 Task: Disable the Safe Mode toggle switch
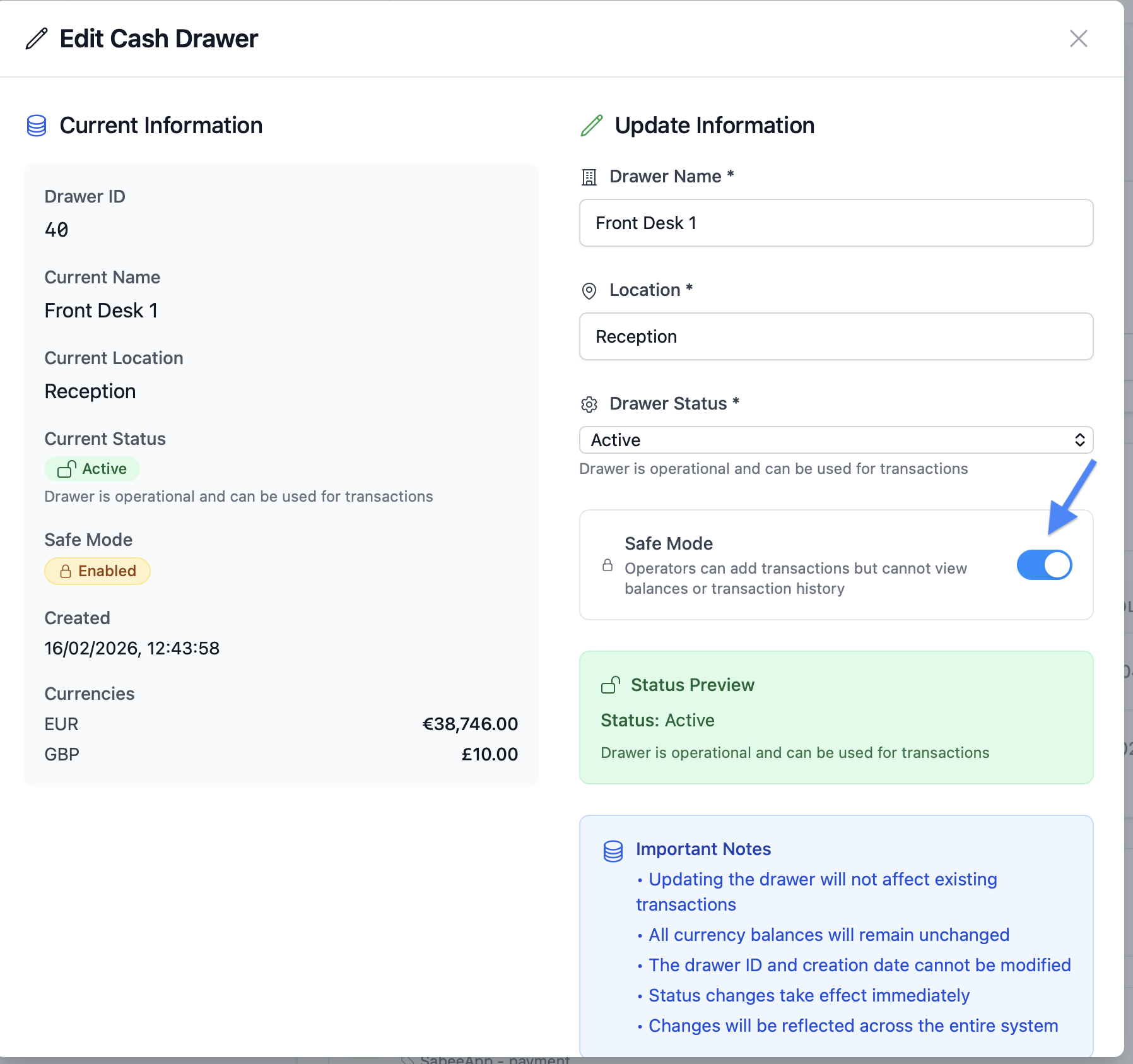[x=1044, y=565]
